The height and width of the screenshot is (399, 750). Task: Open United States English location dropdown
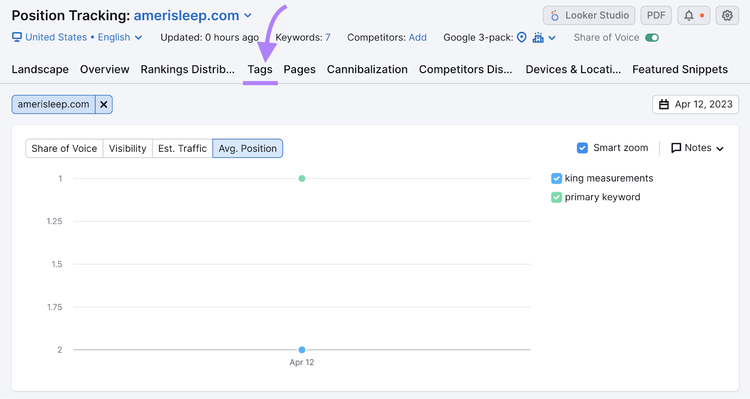[x=84, y=37]
